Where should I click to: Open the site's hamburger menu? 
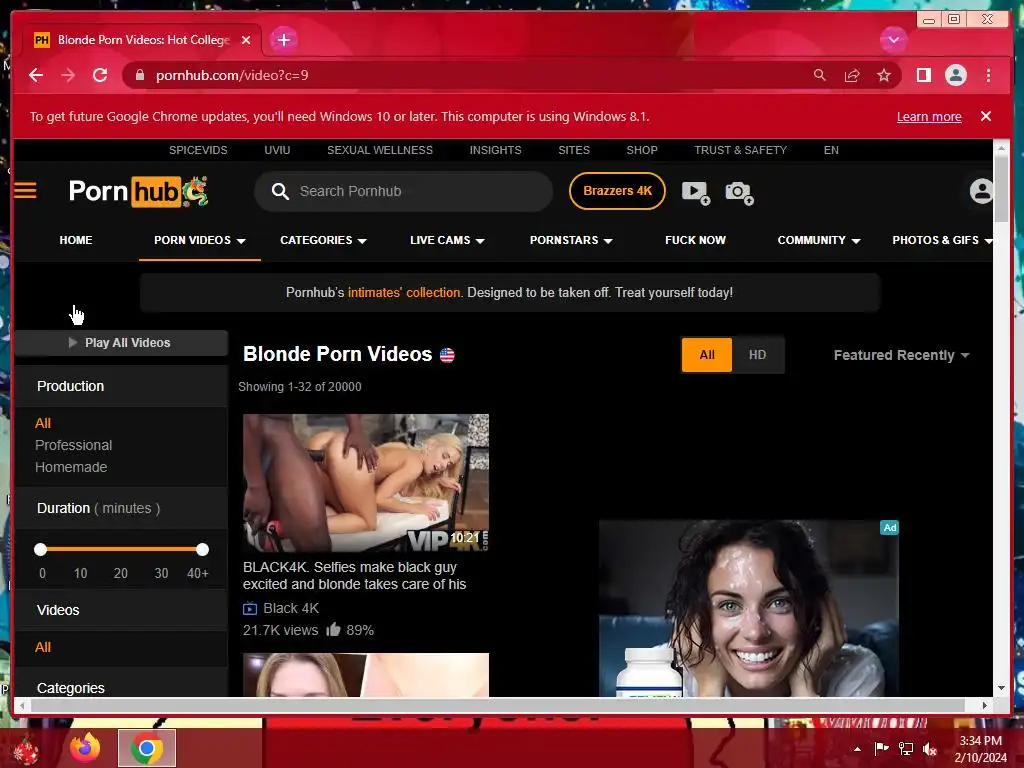point(25,191)
